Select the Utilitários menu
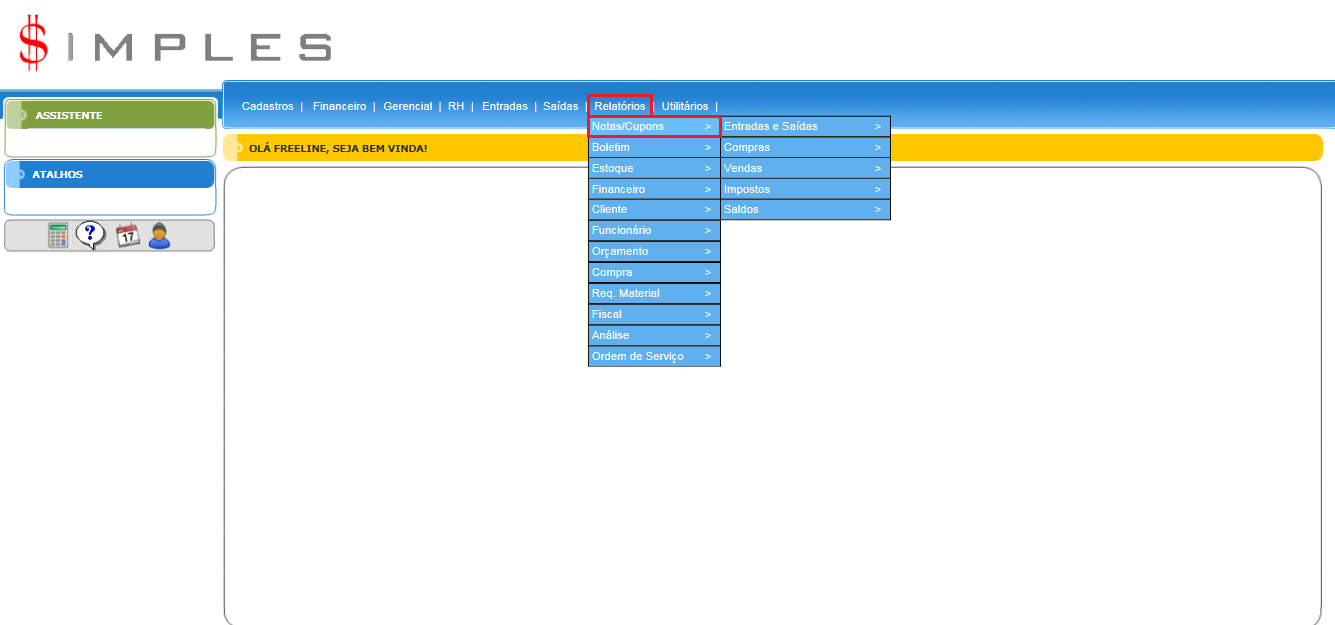Screen dimensions: 1335x625 (x=684, y=106)
